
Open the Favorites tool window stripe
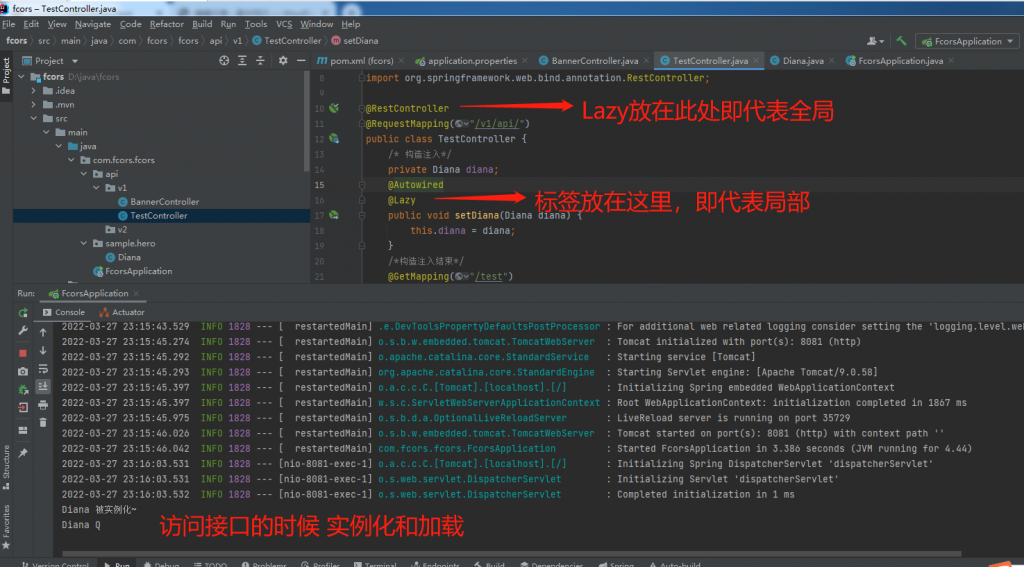tap(6, 525)
